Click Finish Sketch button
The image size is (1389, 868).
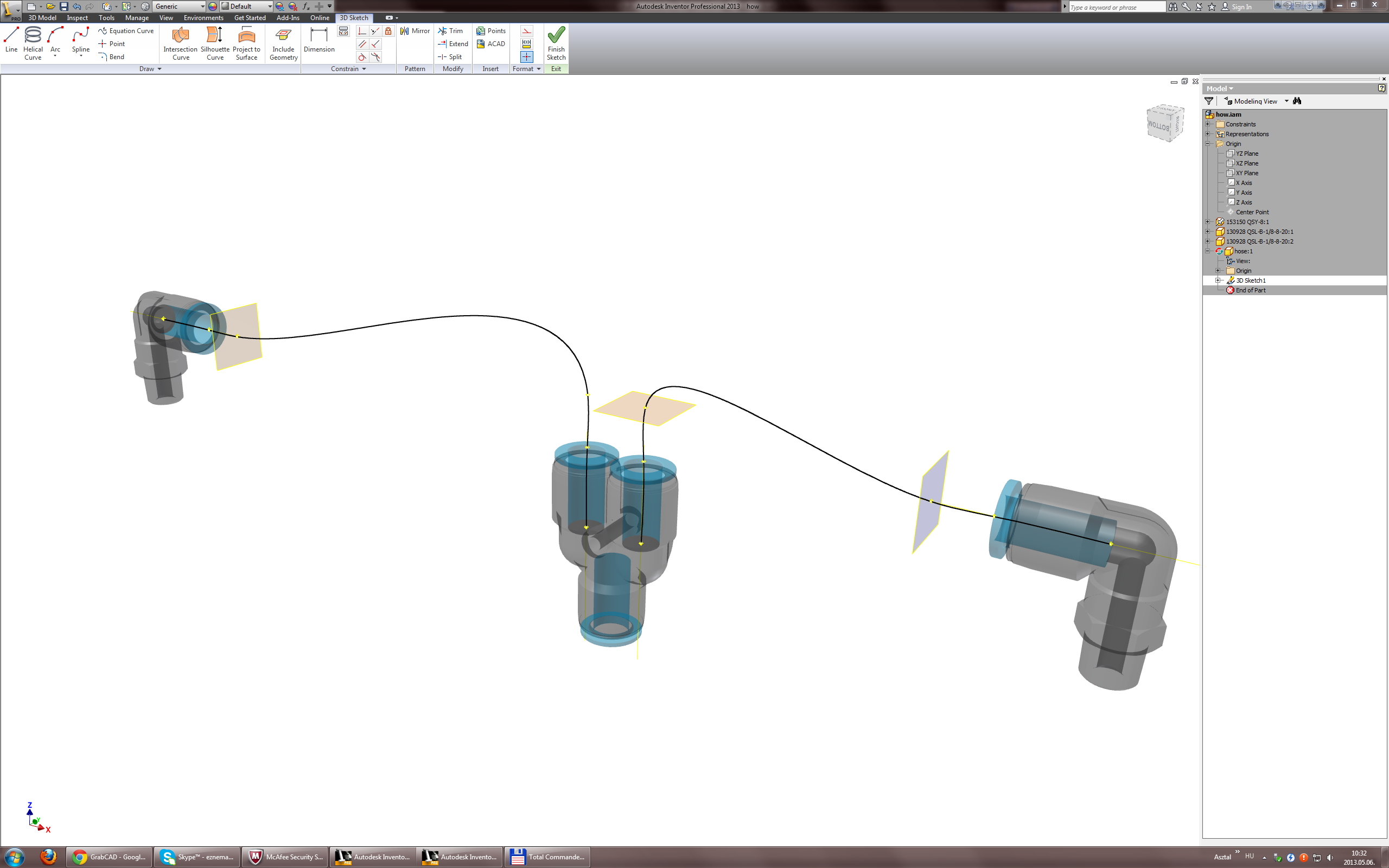pos(556,42)
